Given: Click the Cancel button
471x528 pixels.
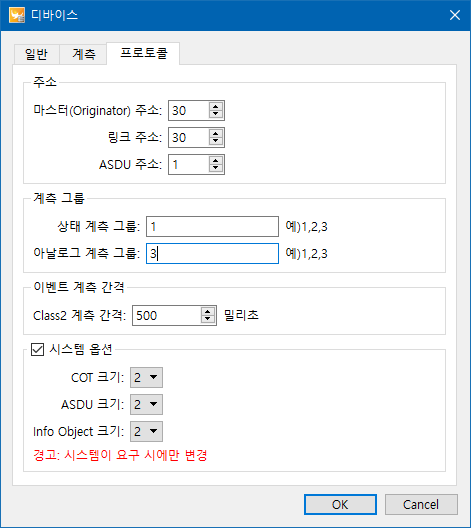Looking at the screenshot, I should (421, 504).
